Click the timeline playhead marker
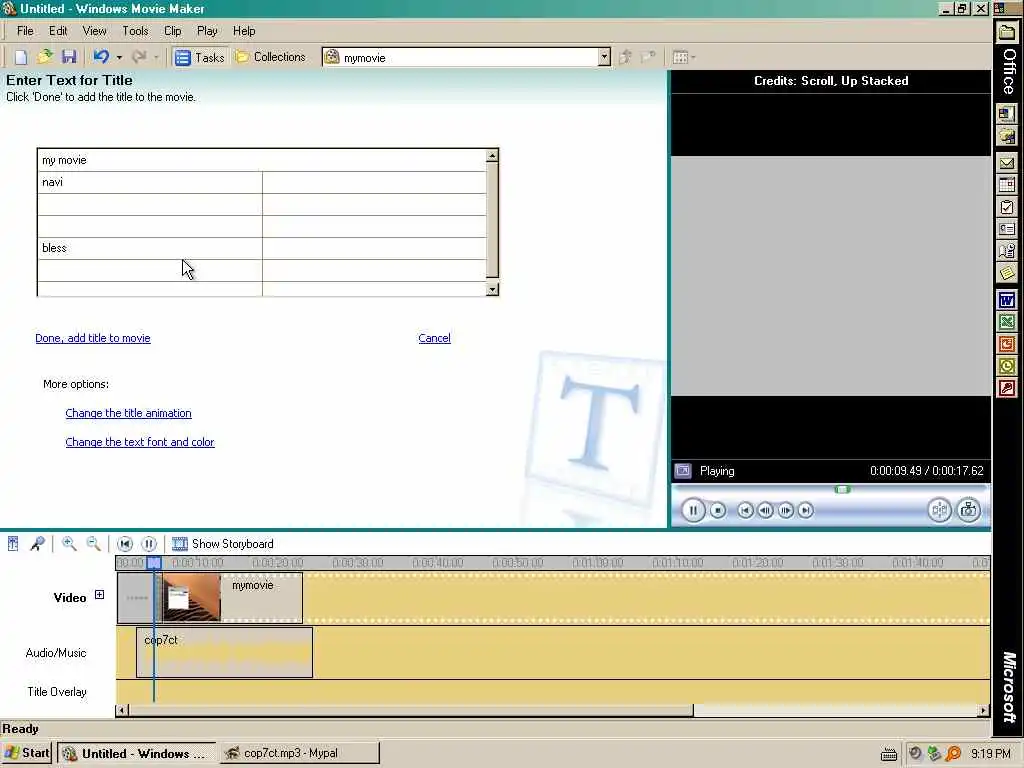 click(154, 562)
